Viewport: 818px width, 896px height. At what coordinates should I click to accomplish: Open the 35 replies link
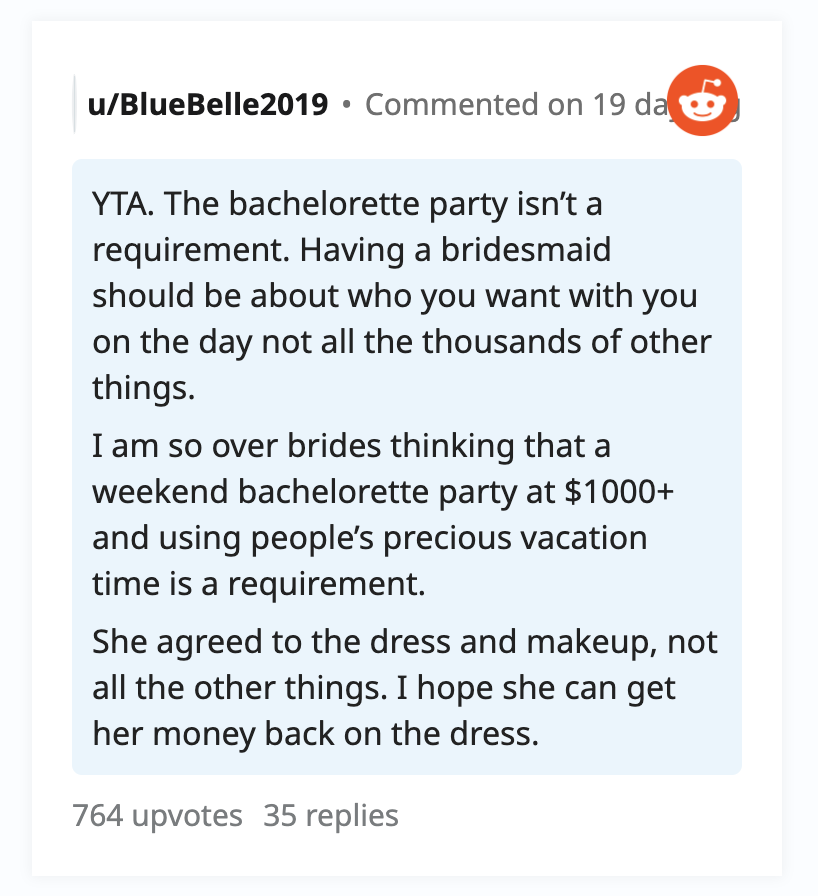pyautogui.click(x=331, y=815)
